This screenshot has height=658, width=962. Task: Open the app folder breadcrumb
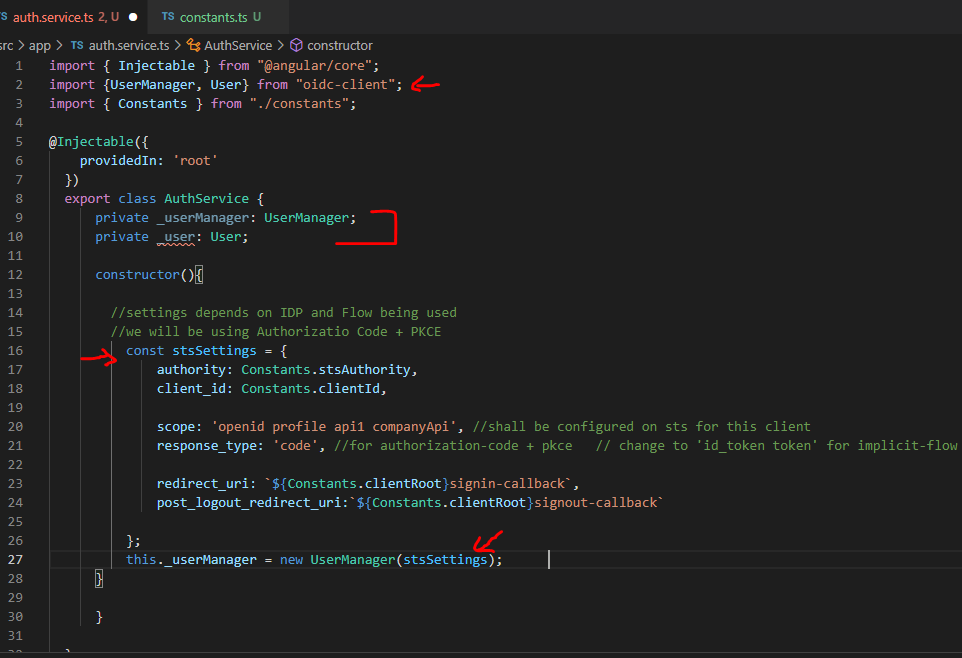pyautogui.click(x=40, y=45)
